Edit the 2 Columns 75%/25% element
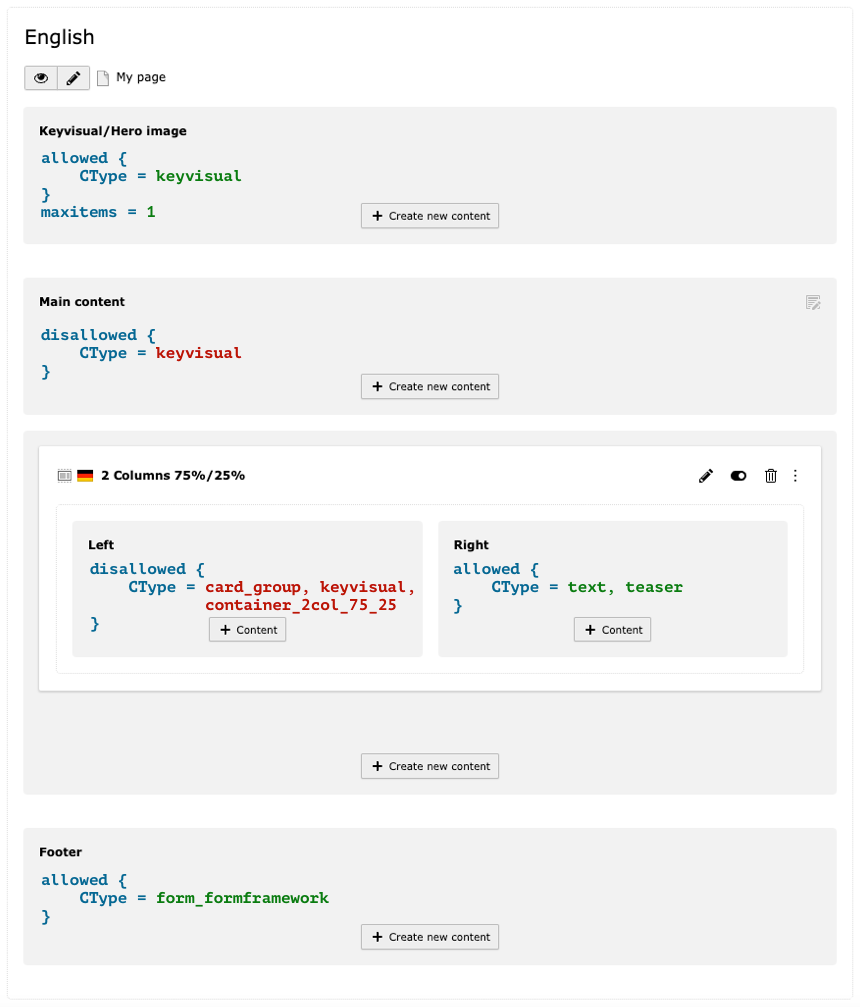This screenshot has height=1007, width=860. click(706, 476)
